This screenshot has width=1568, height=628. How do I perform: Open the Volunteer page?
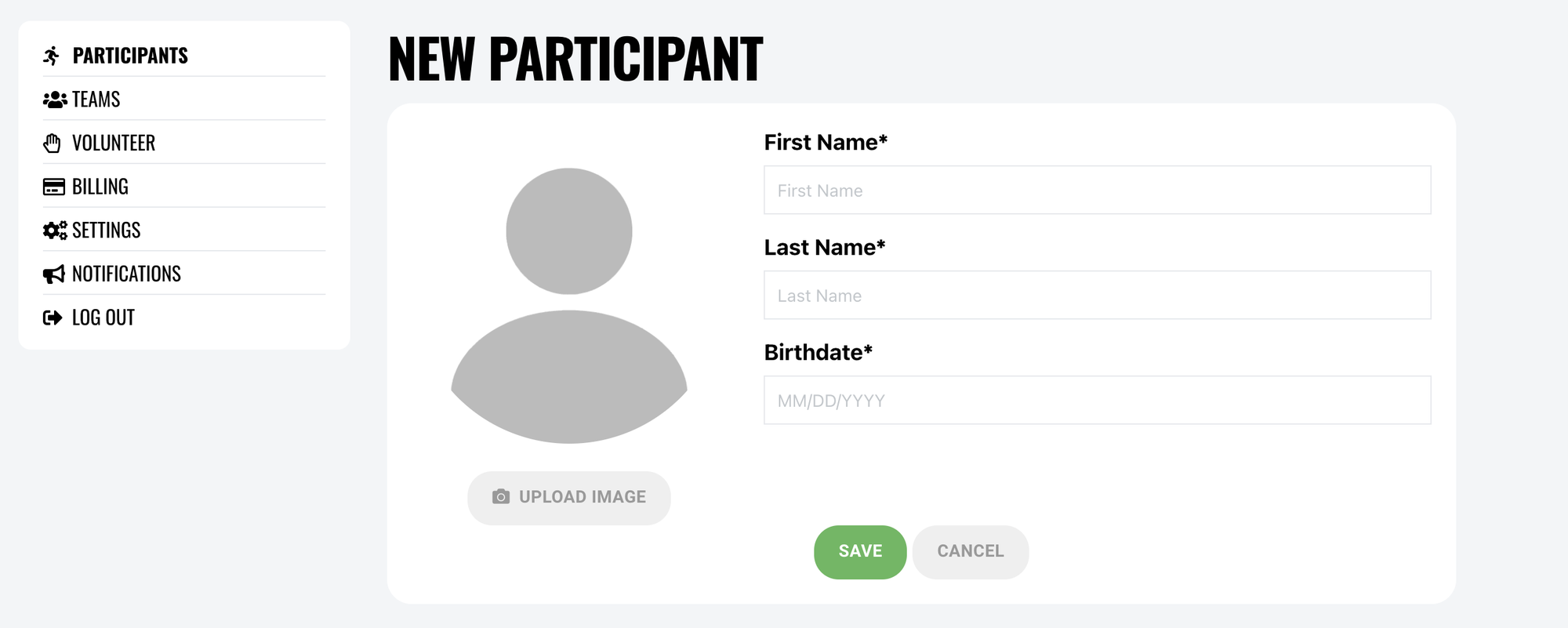[x=114, y=143]
